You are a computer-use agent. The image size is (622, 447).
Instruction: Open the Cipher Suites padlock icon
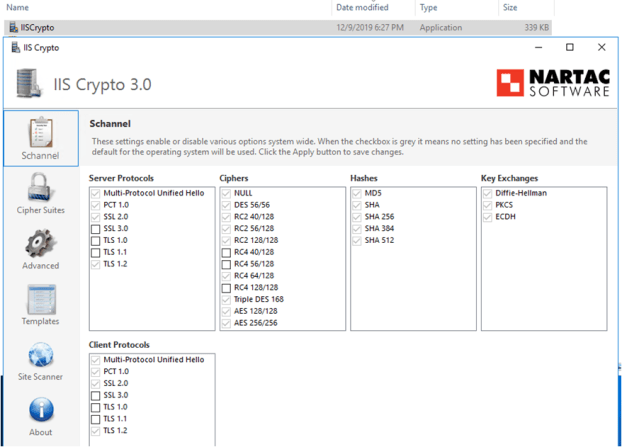pyautogui.click(x=40, y=187)
